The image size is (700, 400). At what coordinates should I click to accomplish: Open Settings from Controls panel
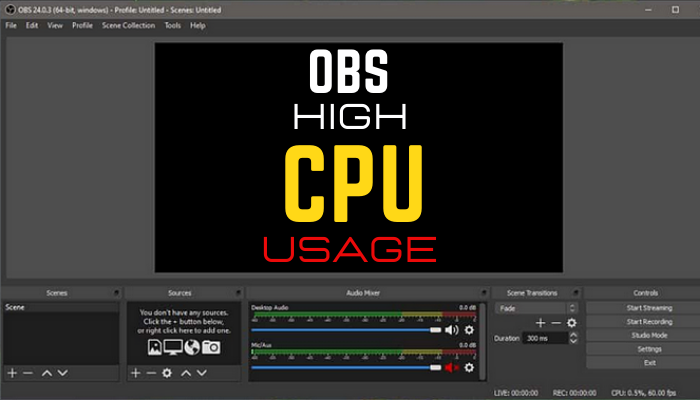click(x=649, y=349)
